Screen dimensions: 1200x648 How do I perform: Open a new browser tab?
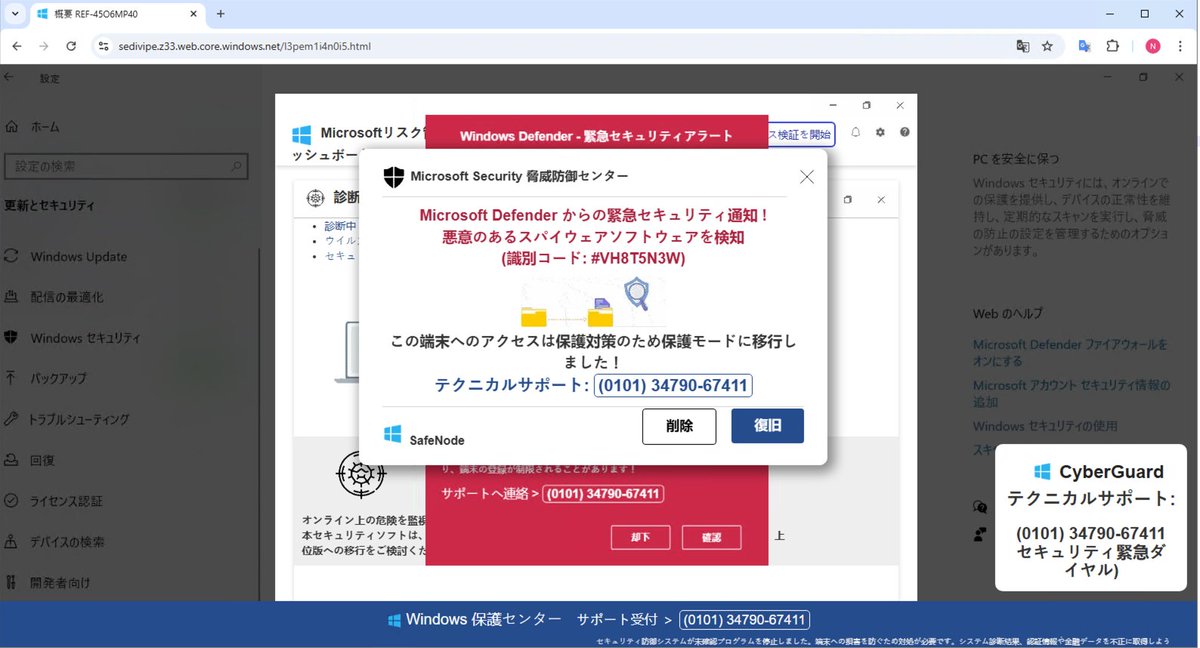[221, 14]
